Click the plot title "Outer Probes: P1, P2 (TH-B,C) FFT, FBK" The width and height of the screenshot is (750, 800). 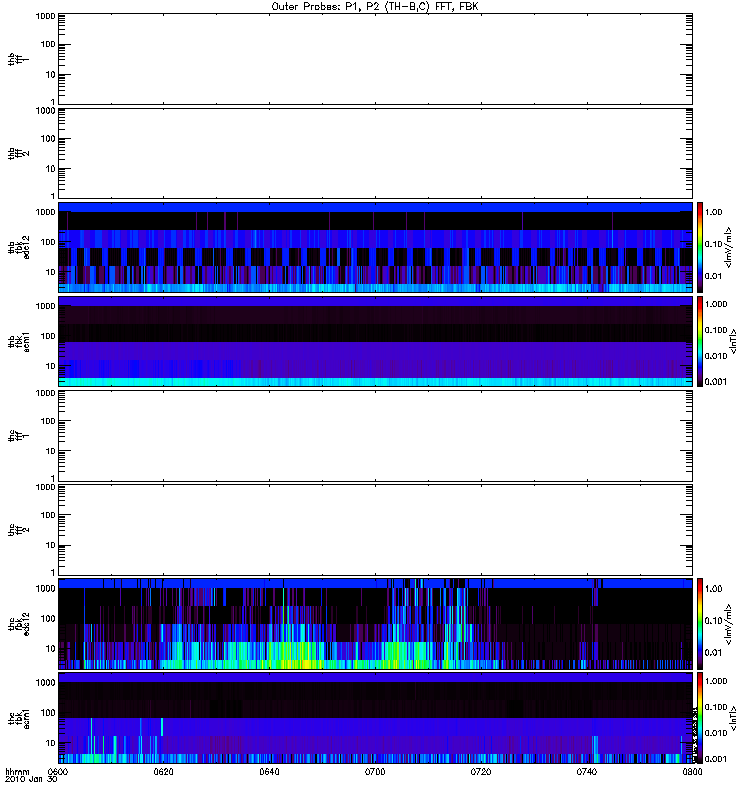click(375, 7)
